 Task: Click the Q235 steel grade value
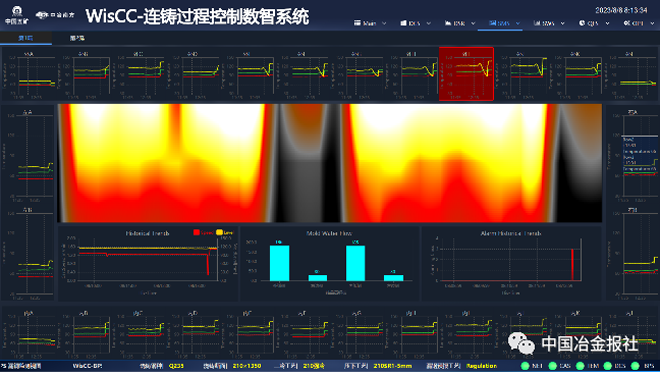click(176, 366)
